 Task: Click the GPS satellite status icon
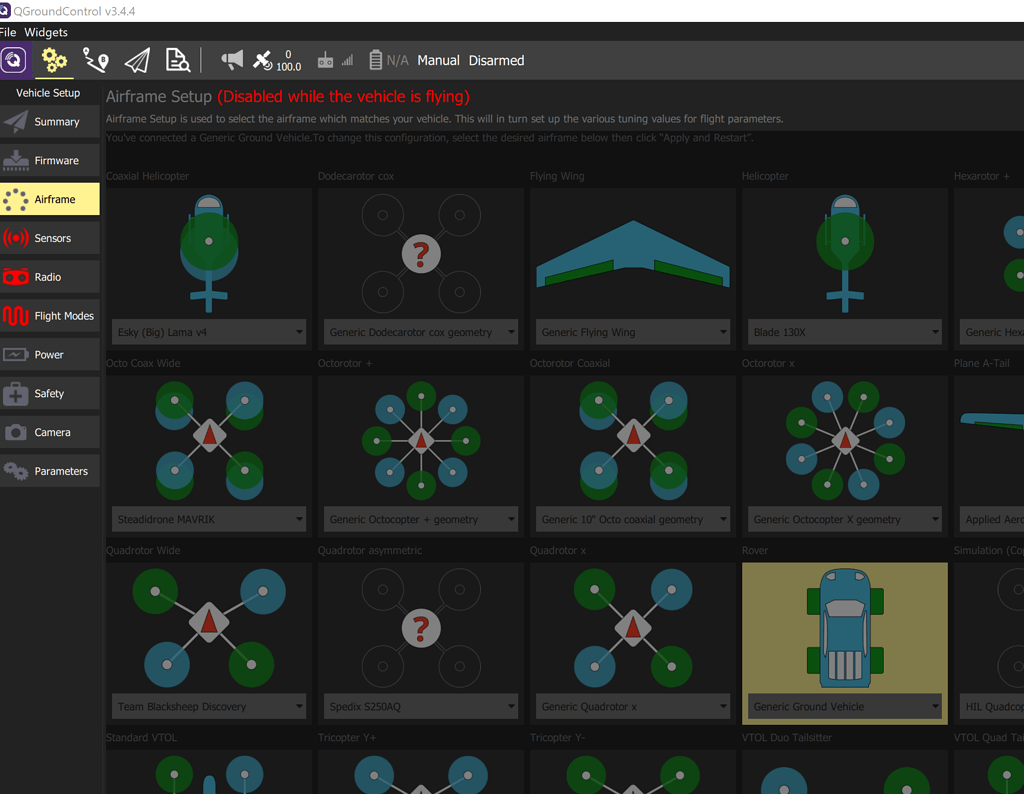(x=264, y=60)
